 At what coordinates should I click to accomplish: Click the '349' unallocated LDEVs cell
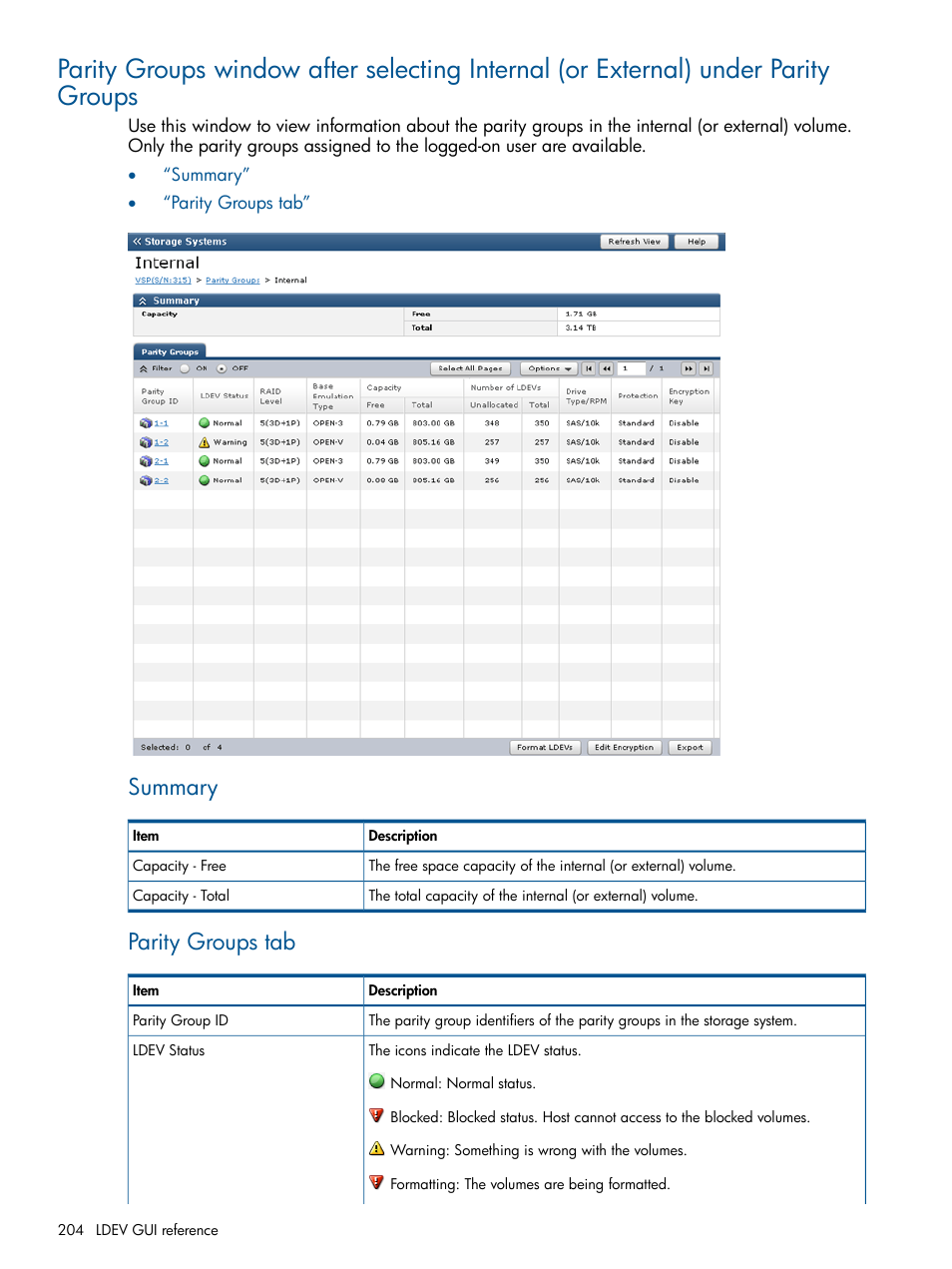pyautogui.click(x=492, y=461)
